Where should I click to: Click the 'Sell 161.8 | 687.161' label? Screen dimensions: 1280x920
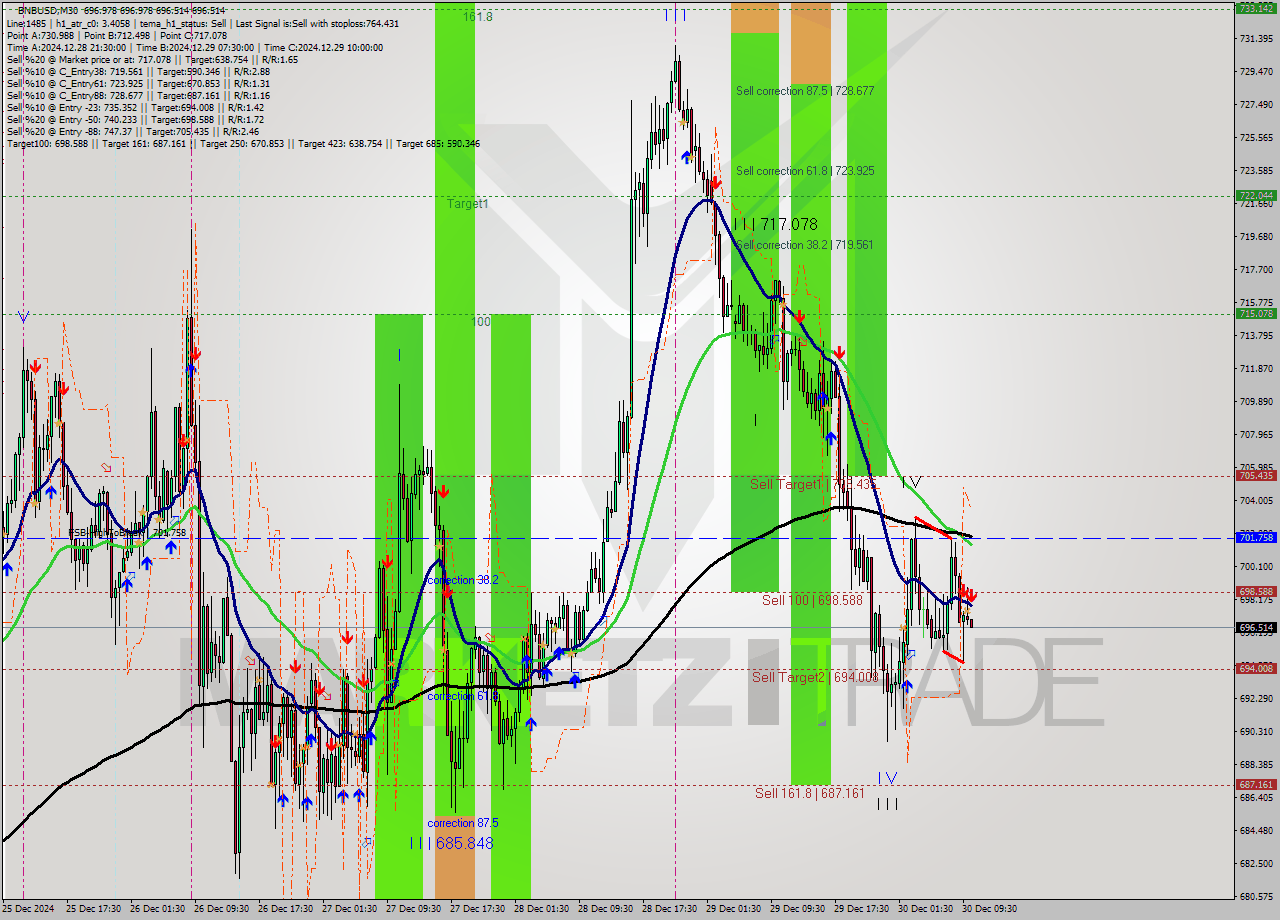pyautogui.click(x=810, y=793)
